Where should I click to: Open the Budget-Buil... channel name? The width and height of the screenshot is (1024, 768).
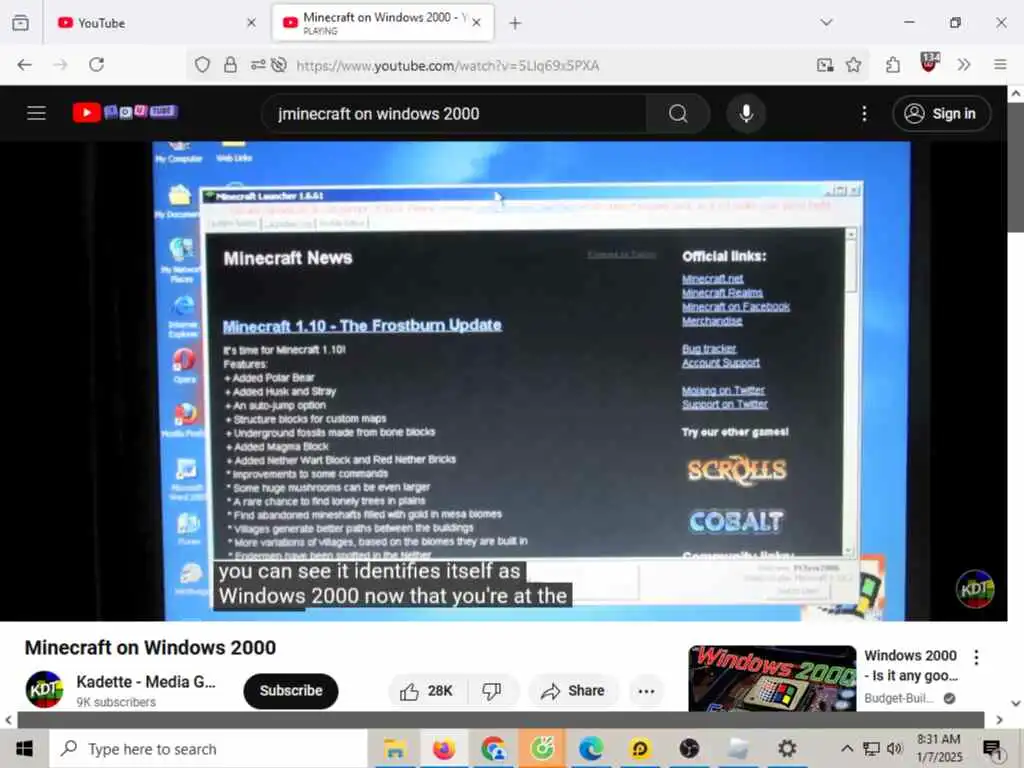[x=899, y=699]
